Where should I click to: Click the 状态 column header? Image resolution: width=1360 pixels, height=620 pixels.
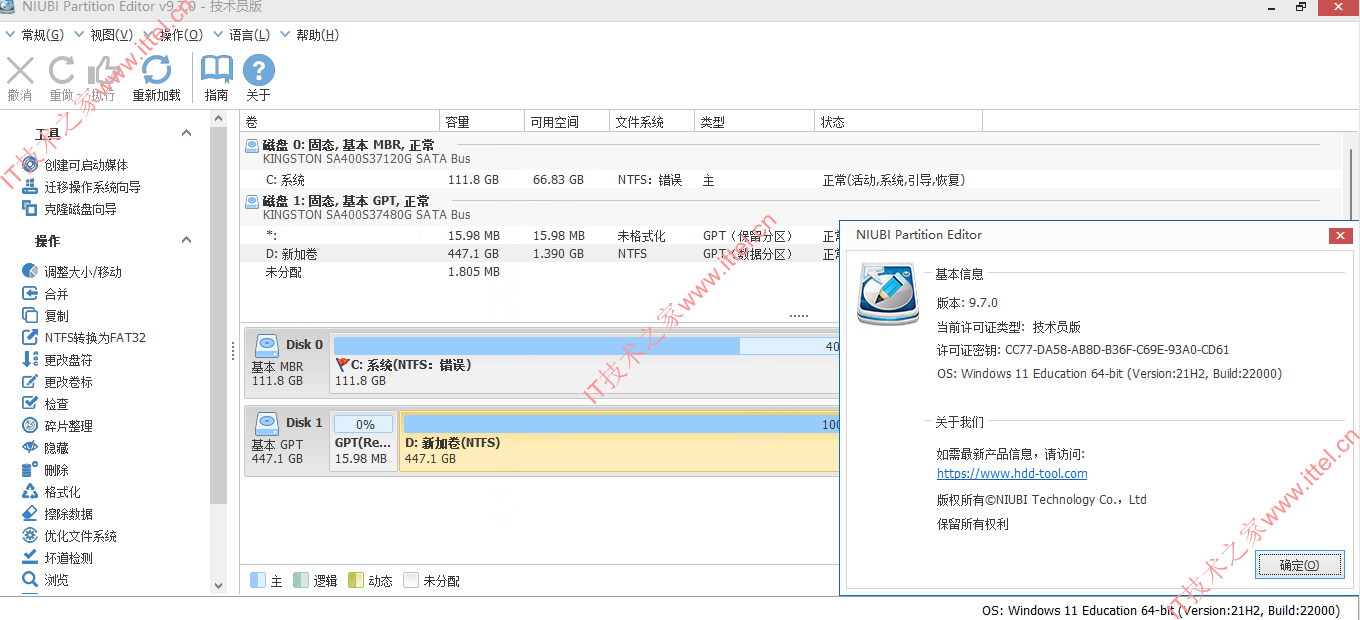899,122
